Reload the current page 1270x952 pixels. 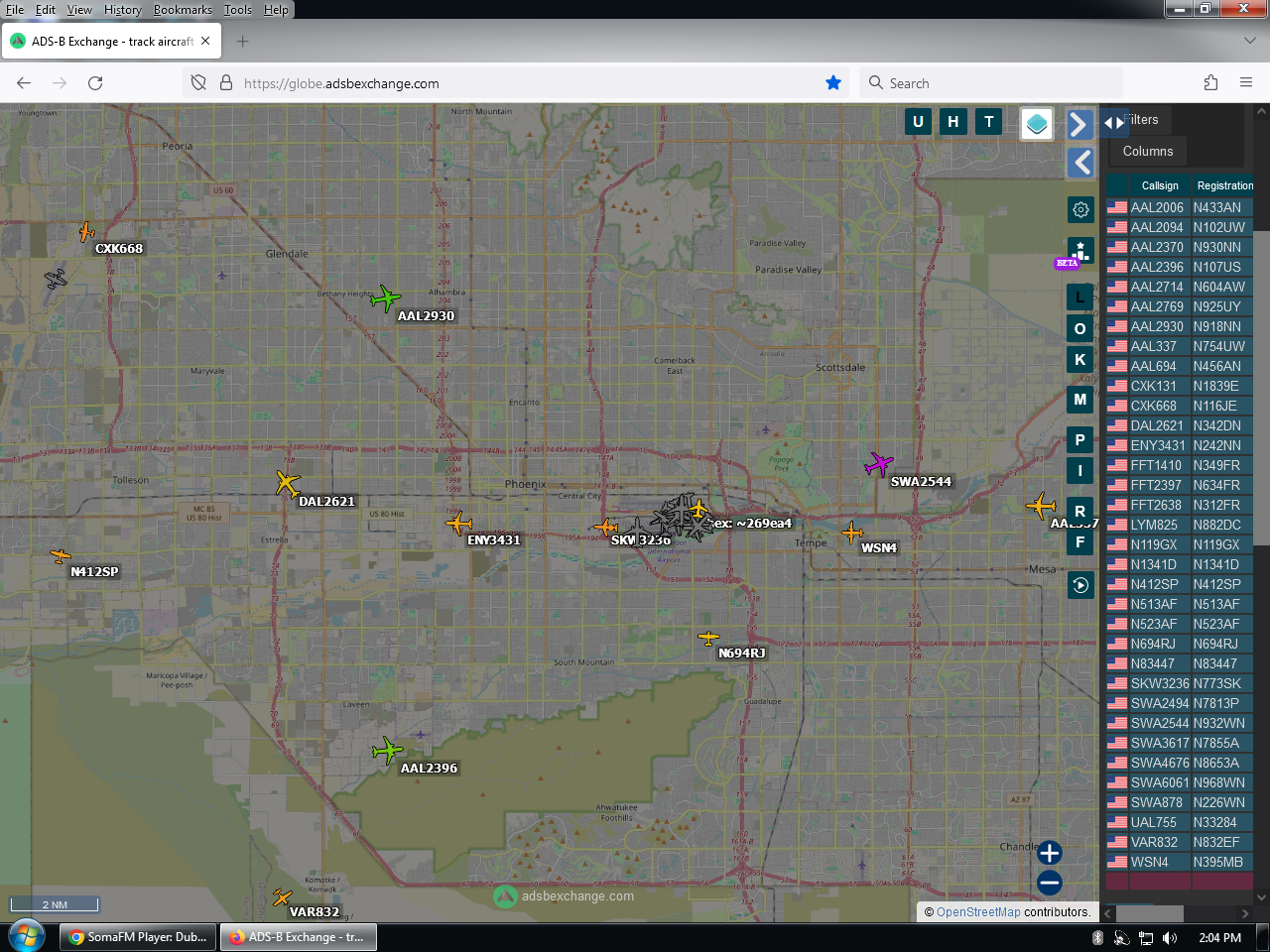tap(95, 83)
